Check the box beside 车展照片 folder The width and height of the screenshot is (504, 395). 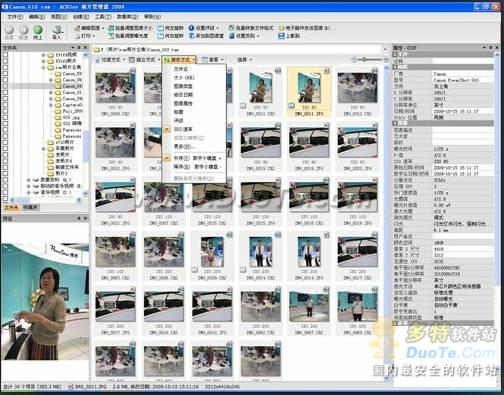pyautogui.click(x=5, y=148)
